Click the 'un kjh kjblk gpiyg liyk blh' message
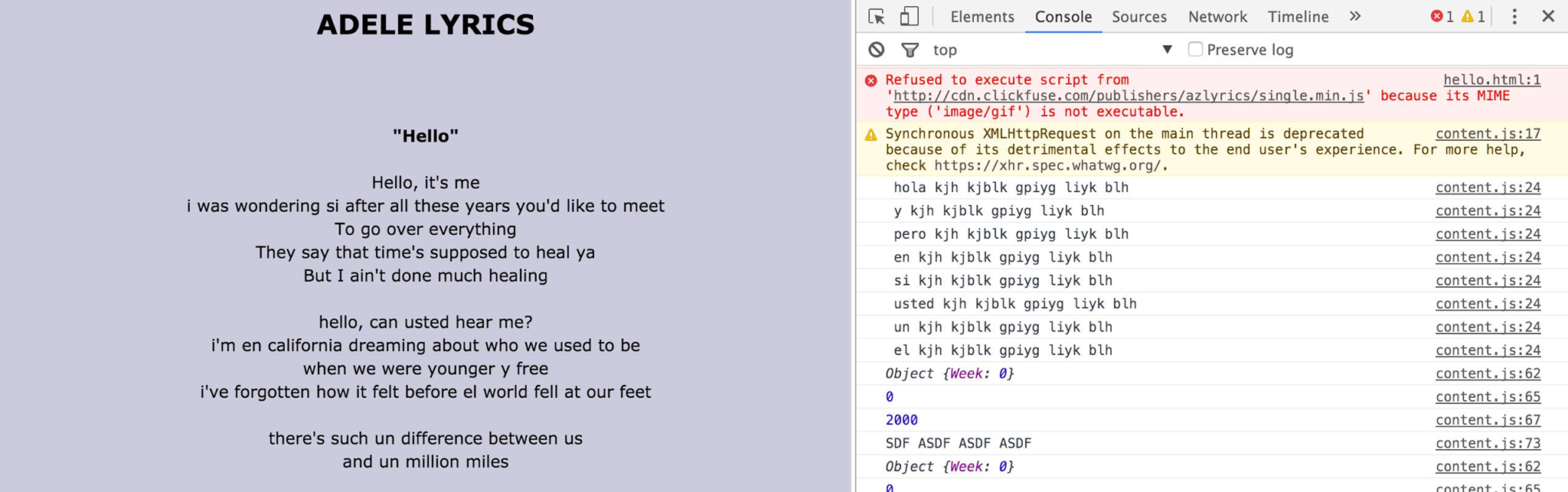This screenshot has width=1568, height=492. pos(1003,327)
